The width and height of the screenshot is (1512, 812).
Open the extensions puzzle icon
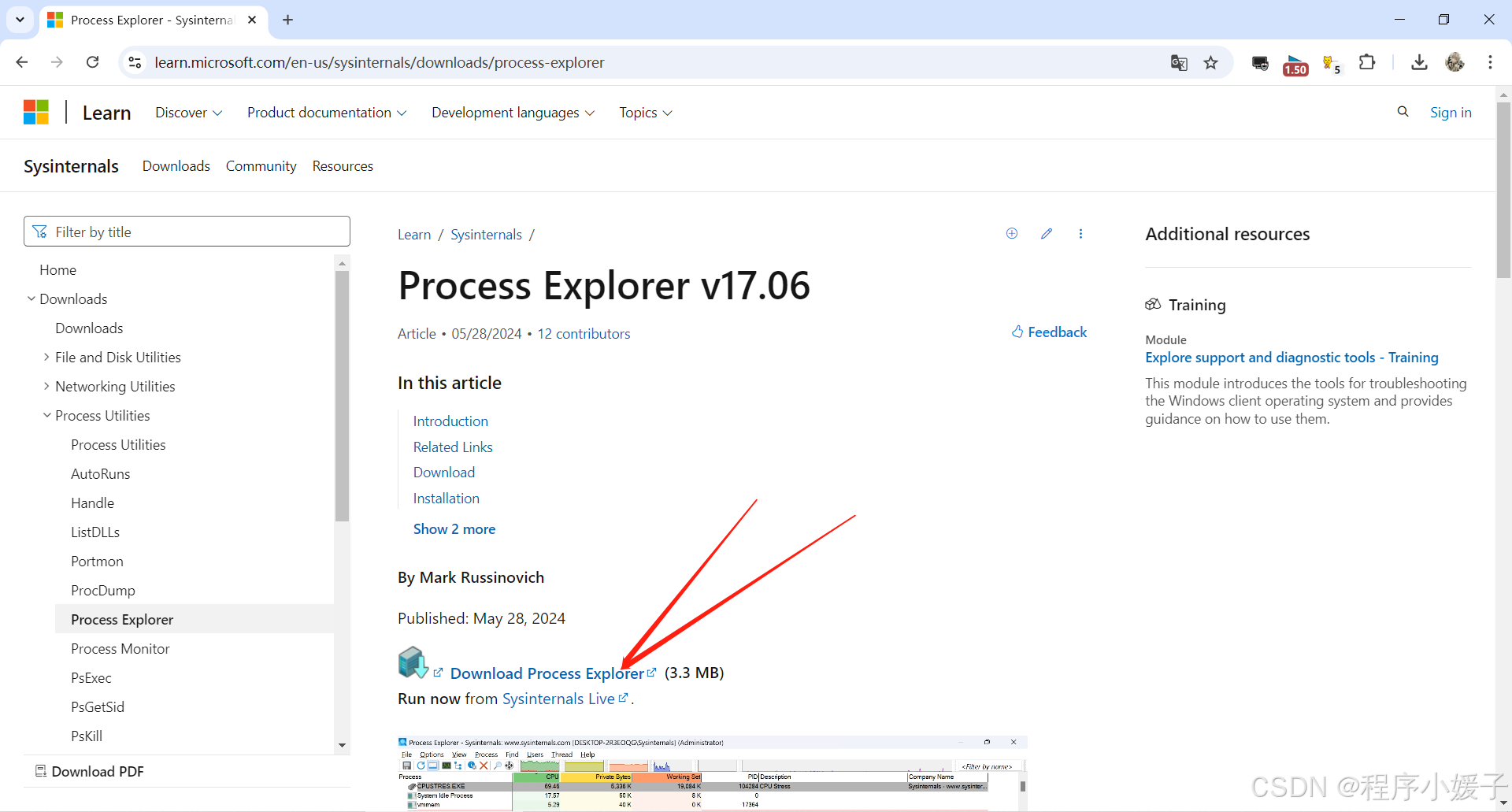coord(1367,62)
